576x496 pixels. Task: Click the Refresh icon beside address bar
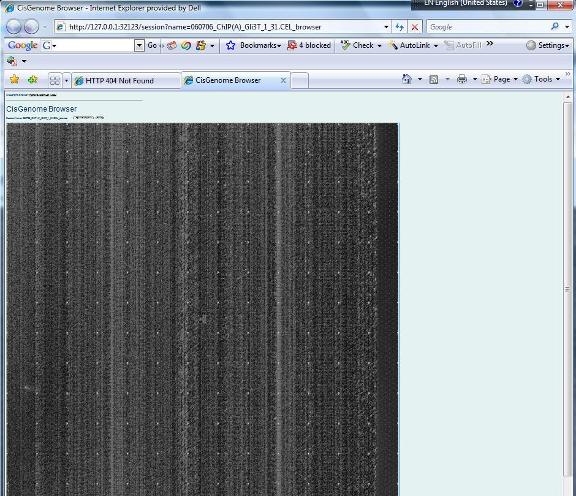point(399,27)
